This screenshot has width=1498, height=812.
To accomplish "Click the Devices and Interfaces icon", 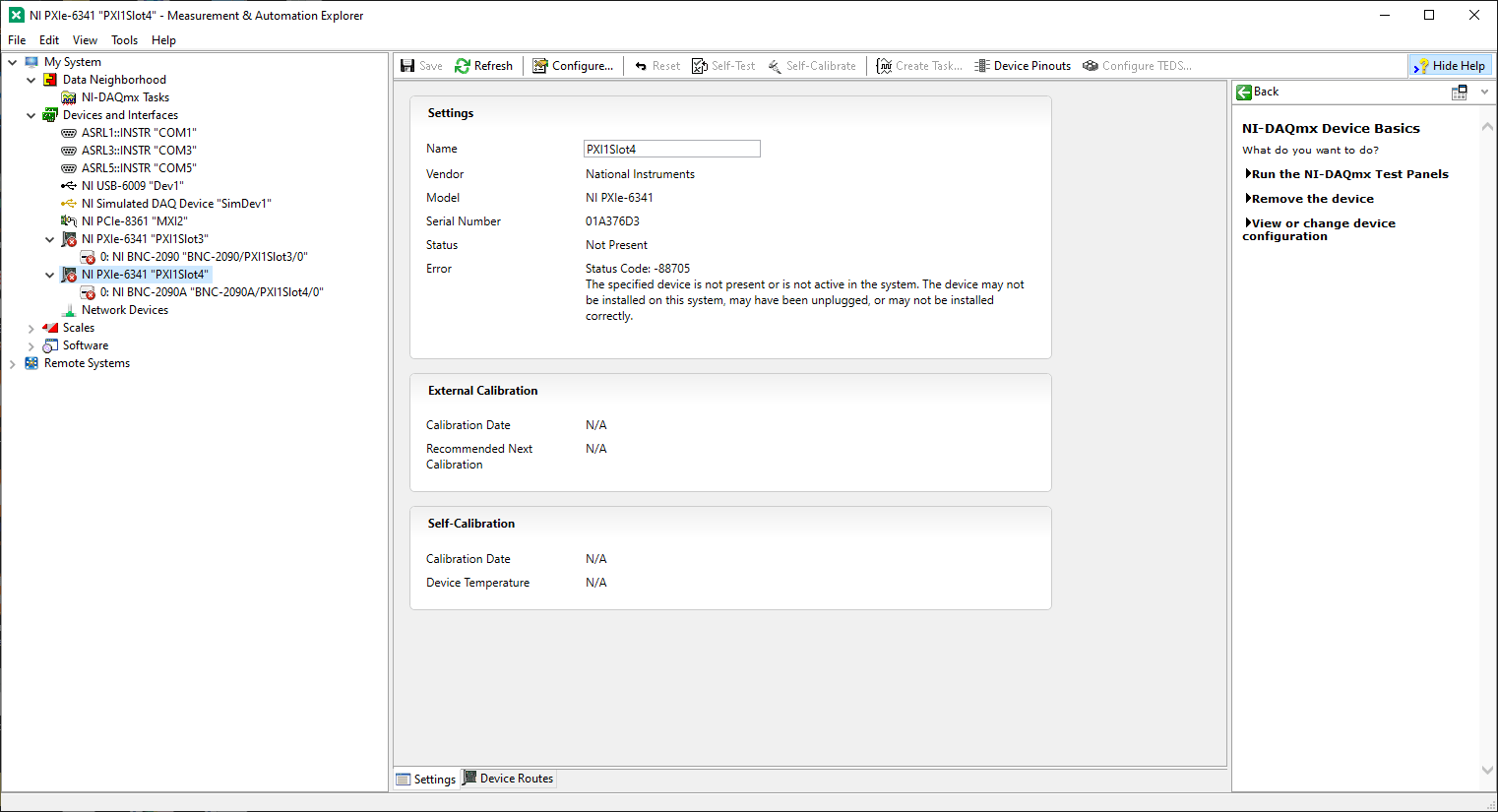I will (50, 115).
